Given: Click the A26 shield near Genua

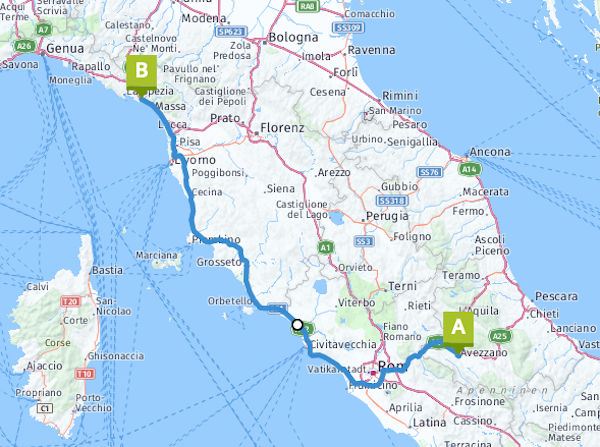Looking at the screenshot, I should tap(24, 46).
